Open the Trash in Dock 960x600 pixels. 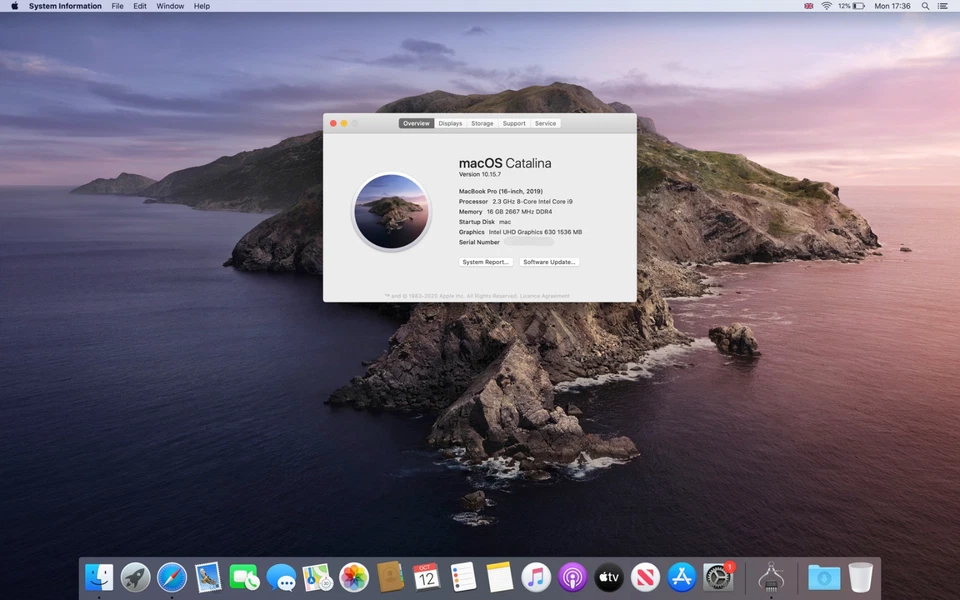[860, 577]
